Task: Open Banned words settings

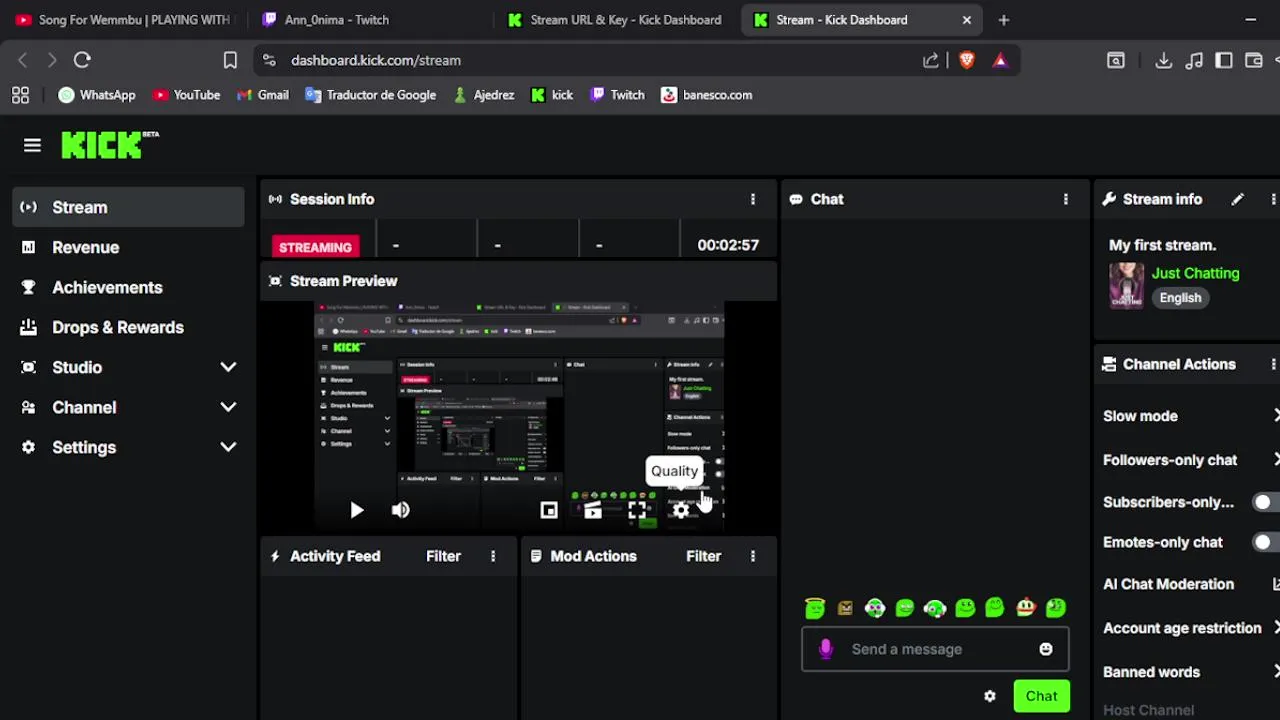Action: pos(1190,672)
